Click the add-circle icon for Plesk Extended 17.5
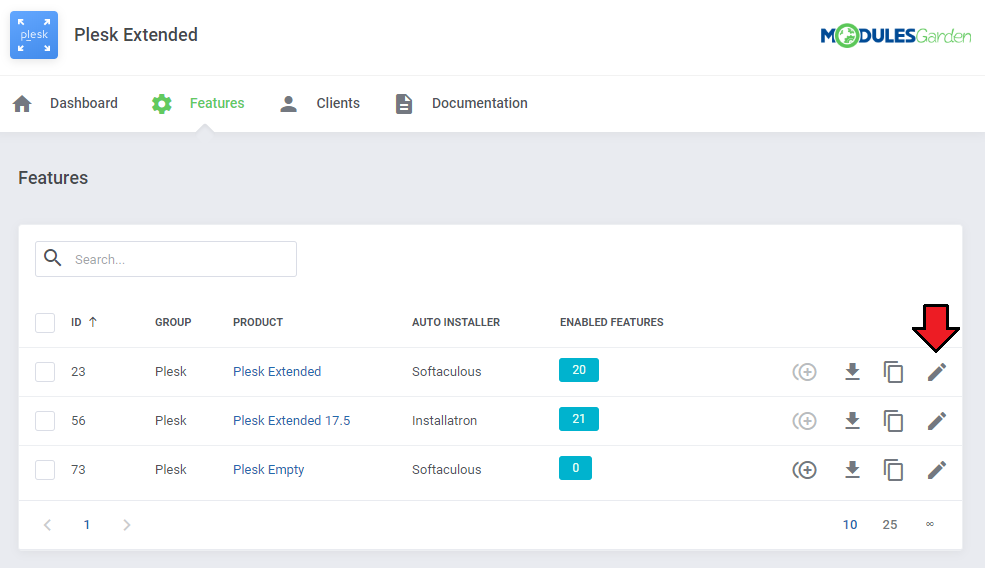The width and height of the screenshot is (985, 568). pyautogui.click(x=805, y=421)
